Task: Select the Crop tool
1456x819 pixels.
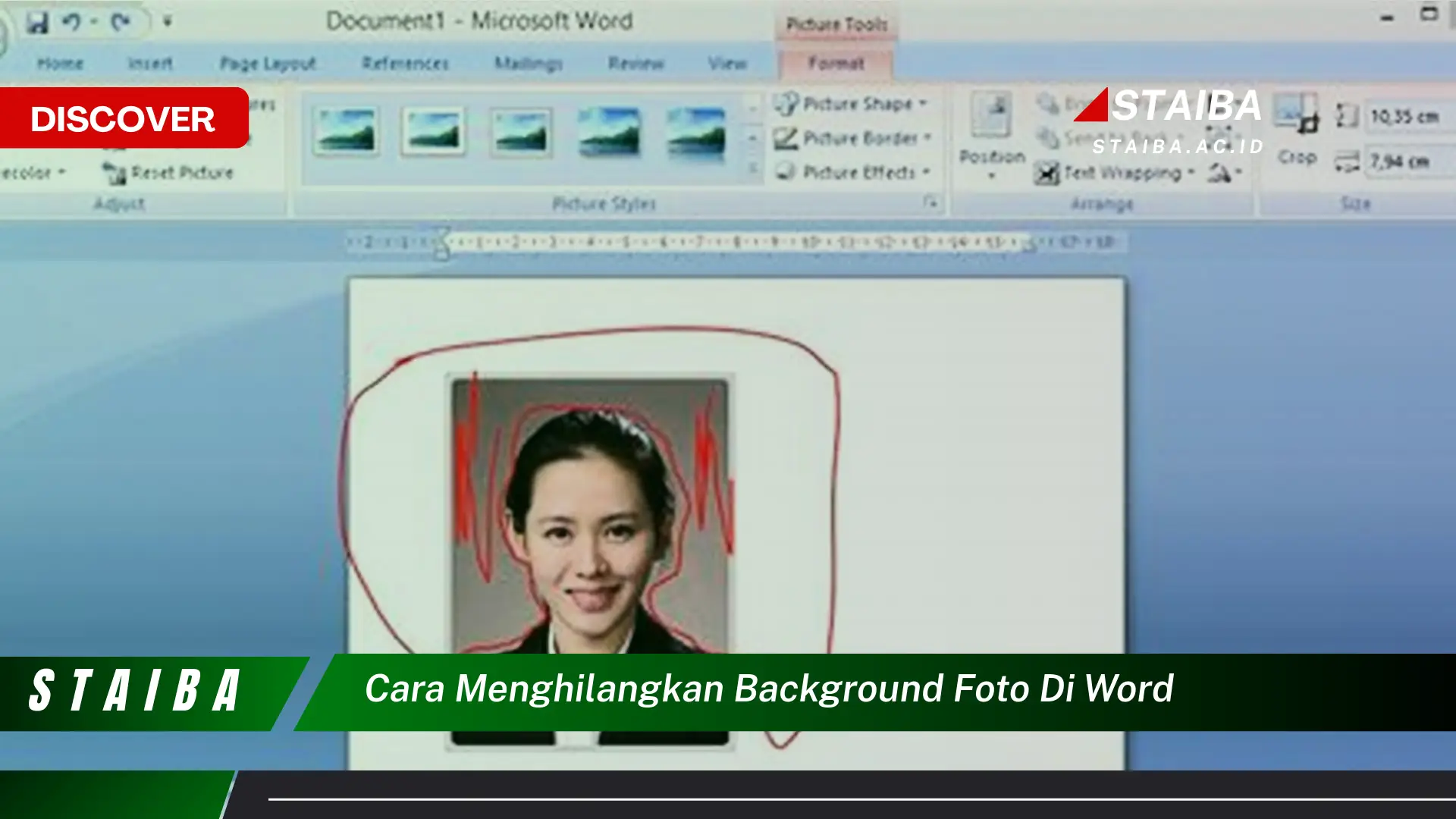Action: pyautogui.click(x=1297, y=129)
